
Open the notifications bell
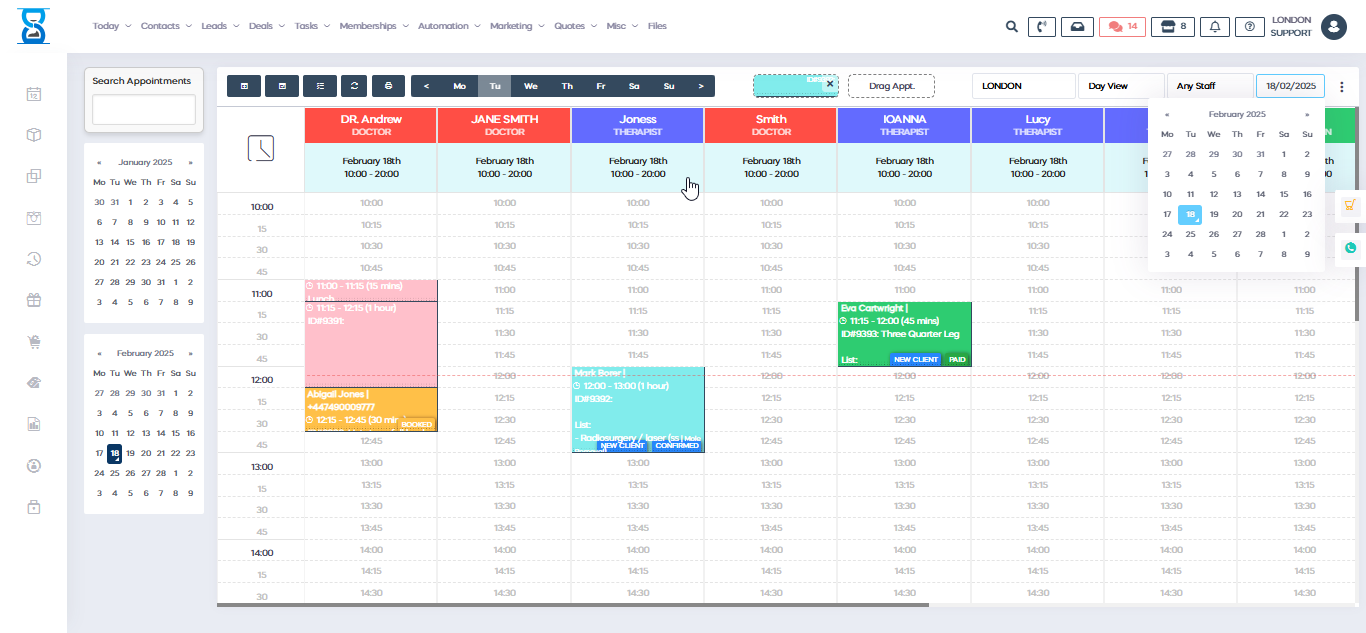point(1215,27)
